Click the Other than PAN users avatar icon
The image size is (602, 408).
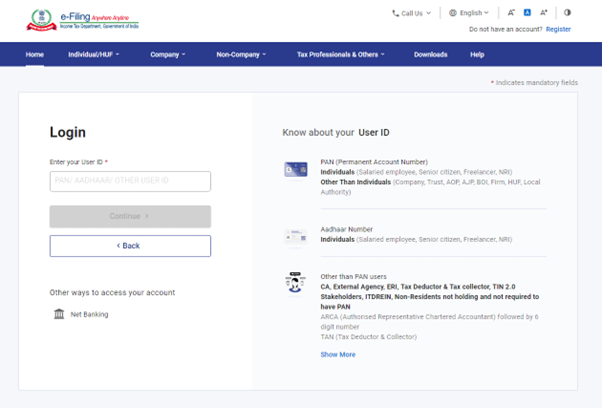pos(295,282)
